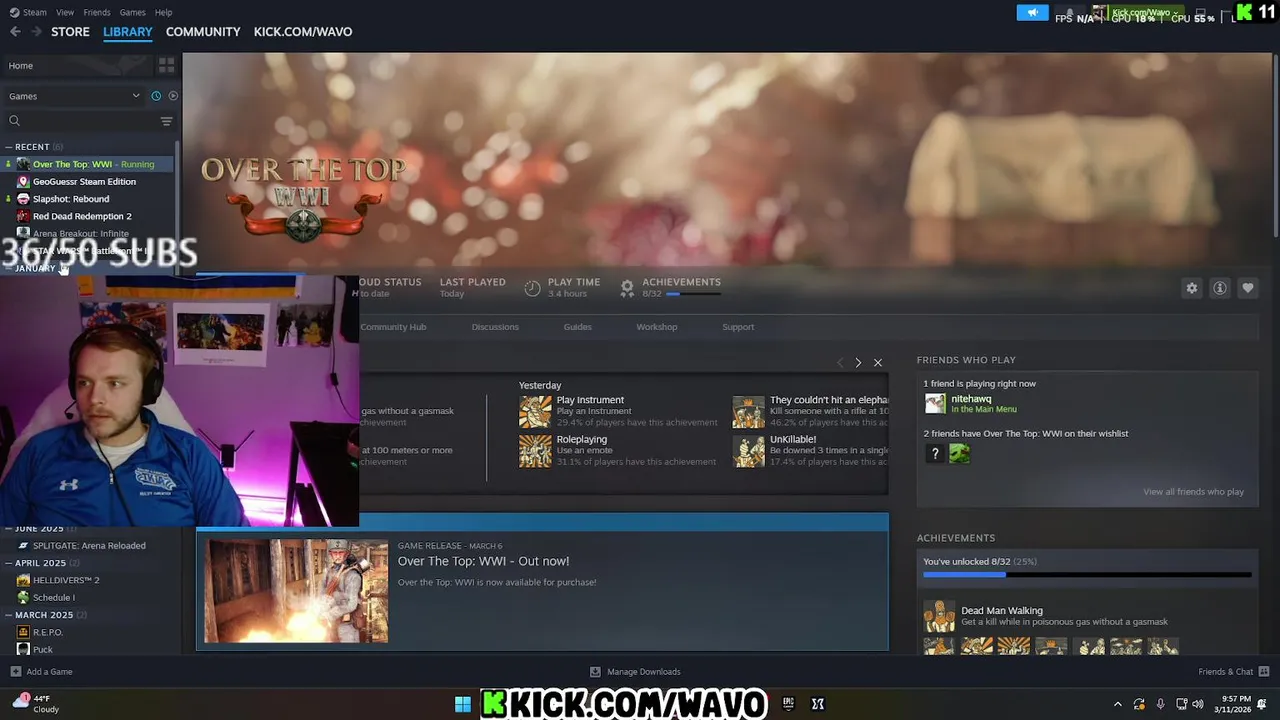
Task: Open advanced filter options icon
Action: pos(166,121)
